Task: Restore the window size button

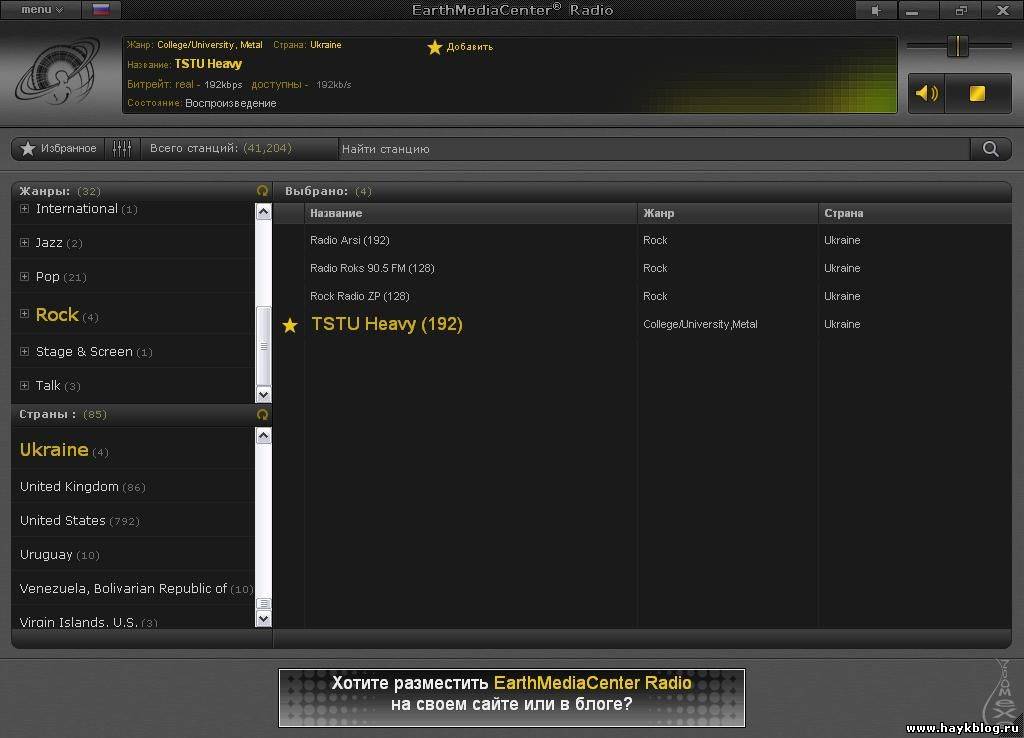Action: (x=961, y=10)
